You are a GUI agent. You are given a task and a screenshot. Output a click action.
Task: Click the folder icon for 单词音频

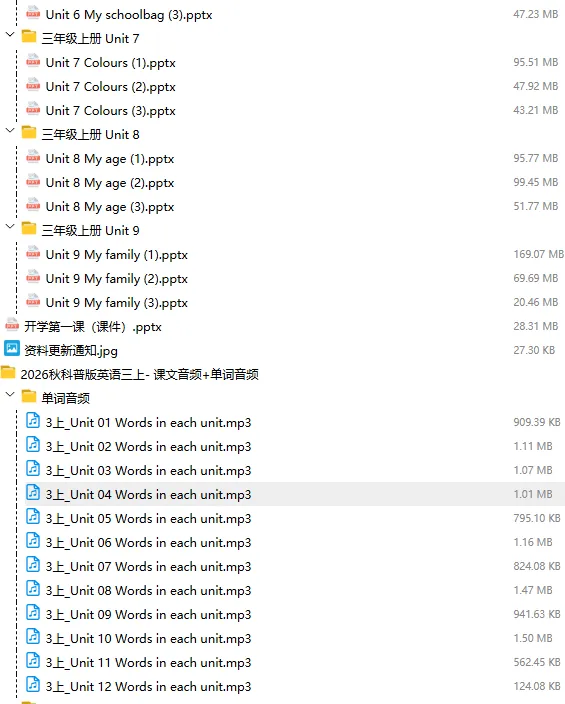29,396
